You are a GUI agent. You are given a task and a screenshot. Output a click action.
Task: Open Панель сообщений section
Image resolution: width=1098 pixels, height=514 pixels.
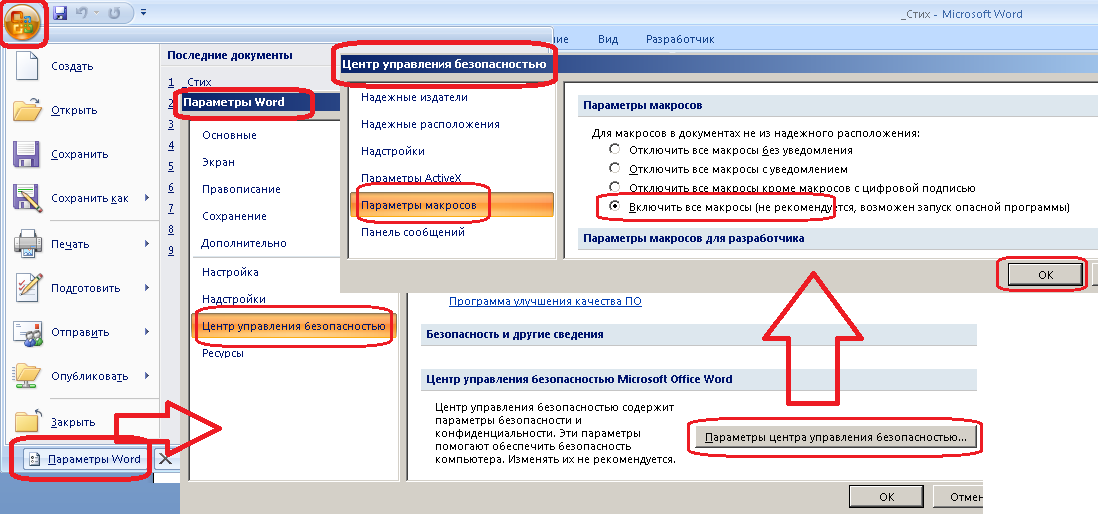[x=412, y=232]
